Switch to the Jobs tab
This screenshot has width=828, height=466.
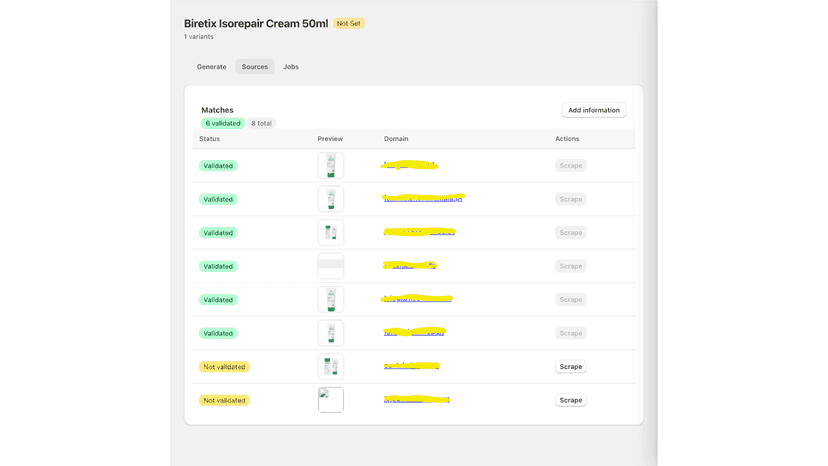[x=291, y=67]
